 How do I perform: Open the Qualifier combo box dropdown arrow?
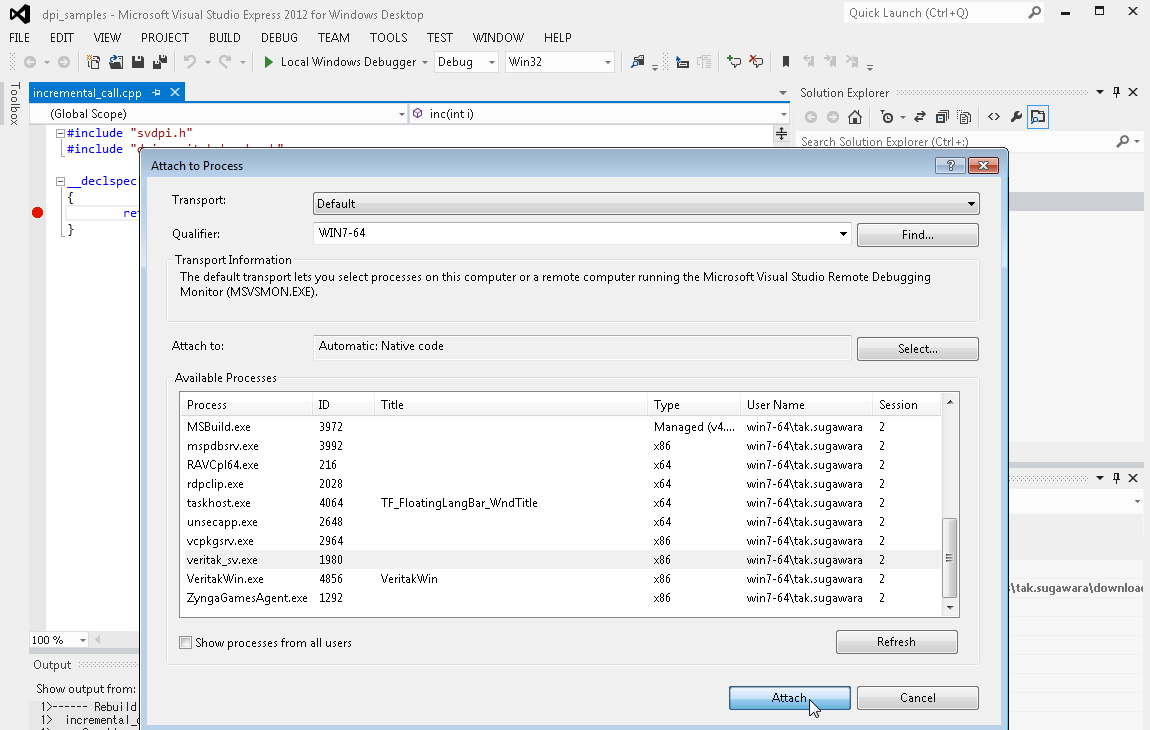(x=843, y=234)
